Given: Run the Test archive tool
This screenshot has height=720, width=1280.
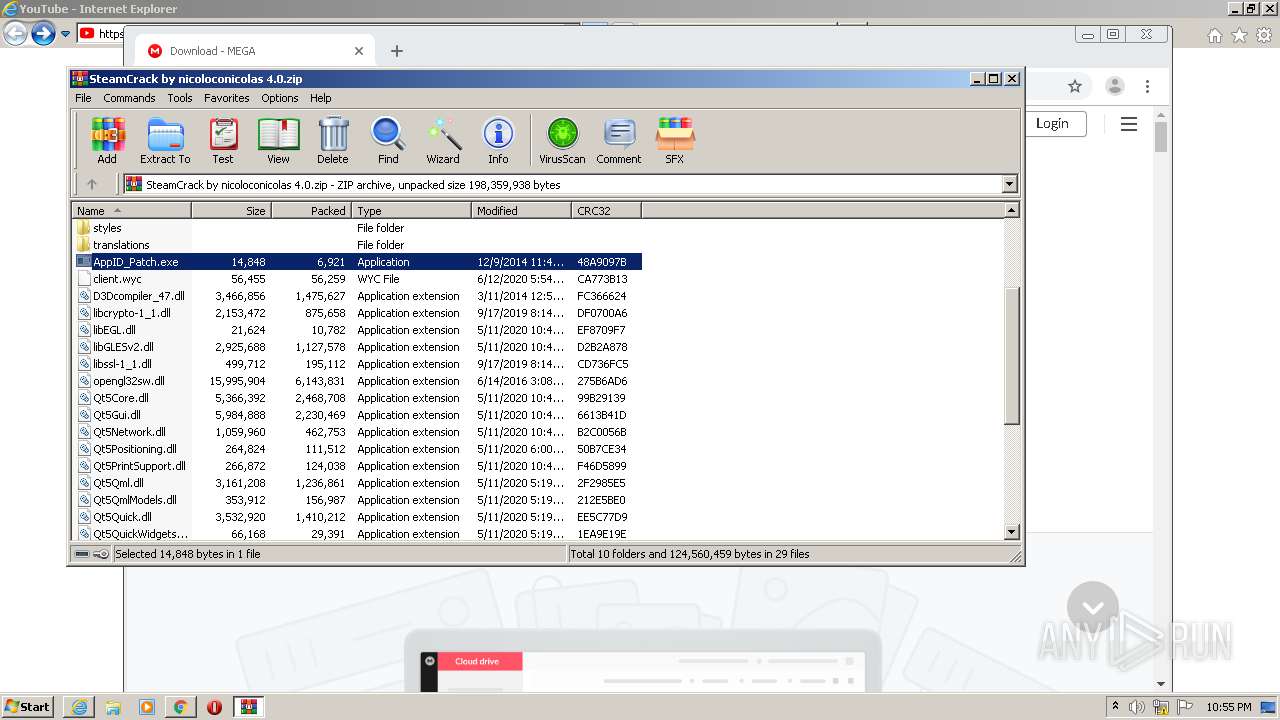Looking at the screenshot, I should point(223,140).
